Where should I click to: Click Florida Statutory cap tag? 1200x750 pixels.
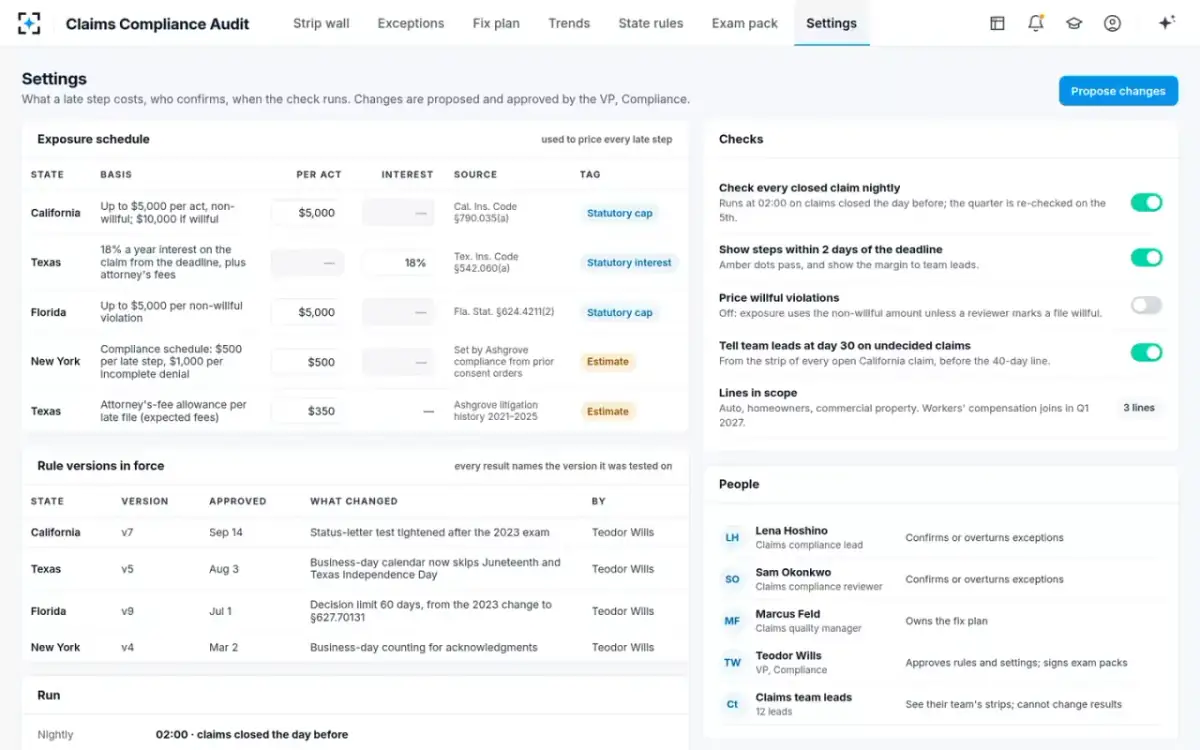tap(620, 312)
